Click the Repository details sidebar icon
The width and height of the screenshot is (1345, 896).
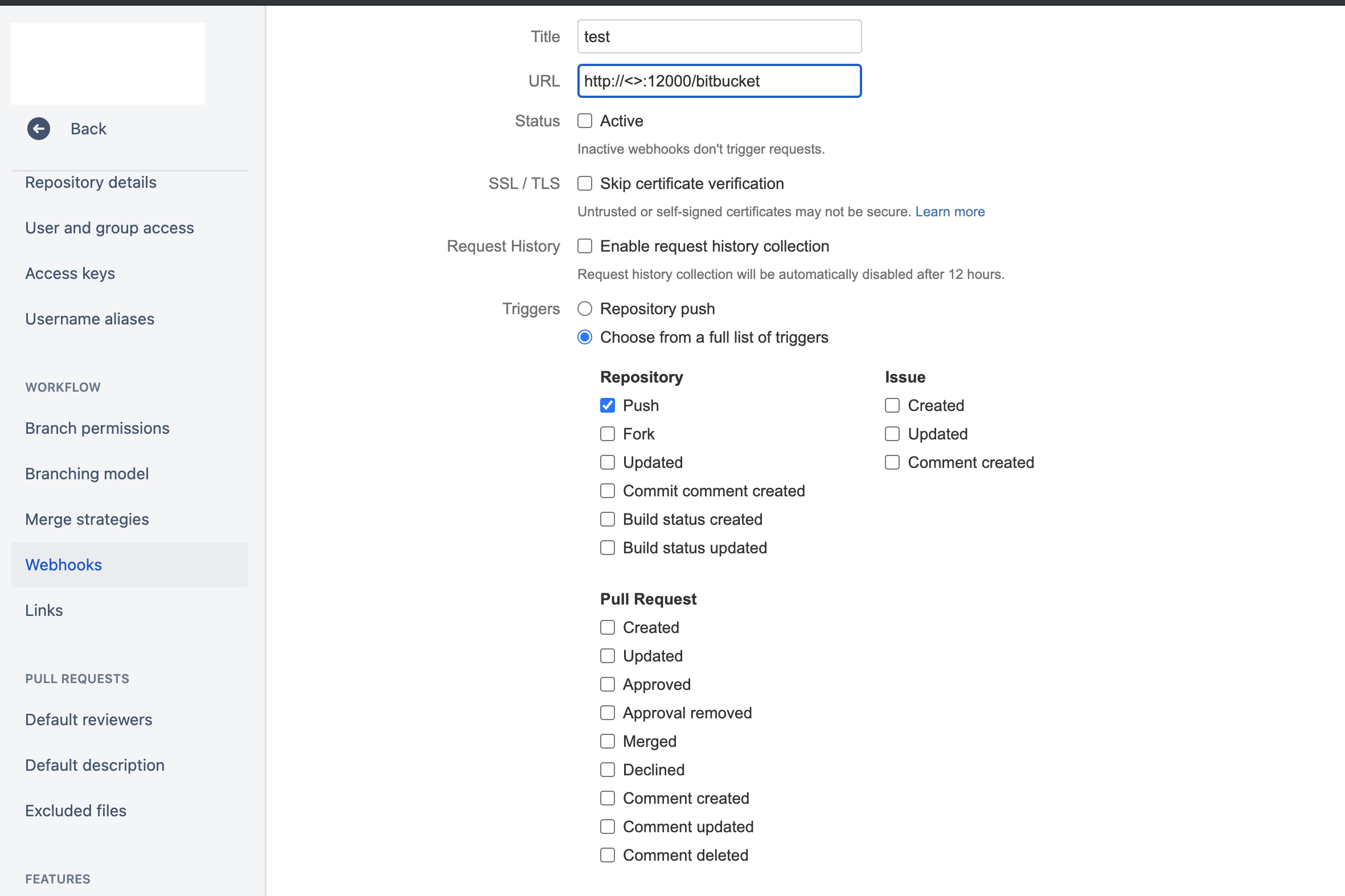pos(90,181)
